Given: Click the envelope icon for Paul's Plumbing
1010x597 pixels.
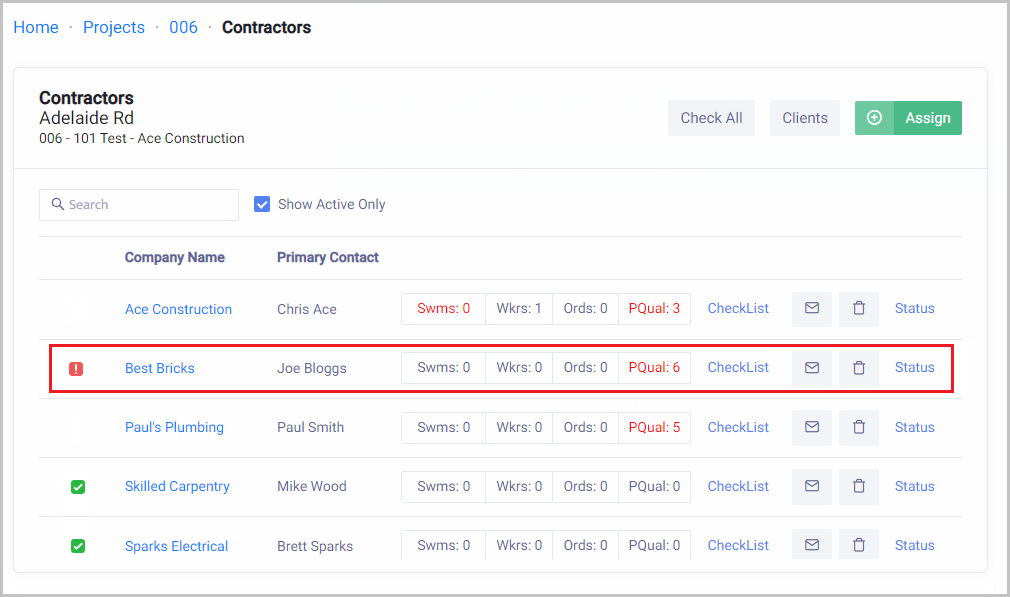Looking at the screenshot, I should click(x=812, y=427).
